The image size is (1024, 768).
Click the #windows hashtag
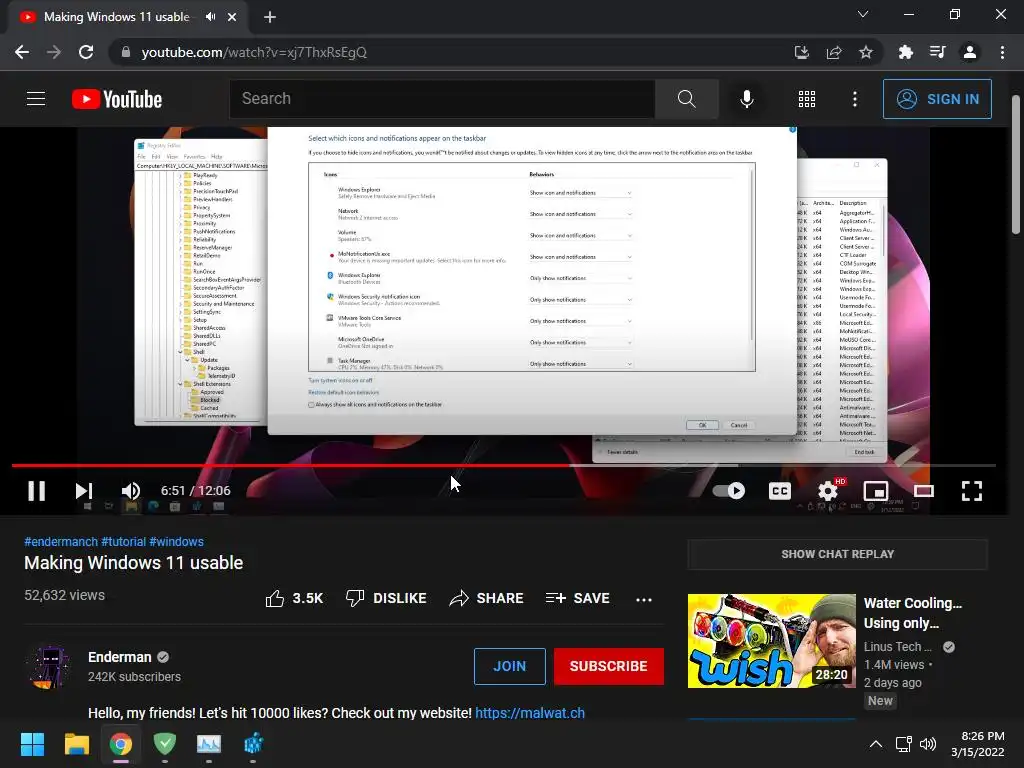pyautogui.click(x=176, y=541)
